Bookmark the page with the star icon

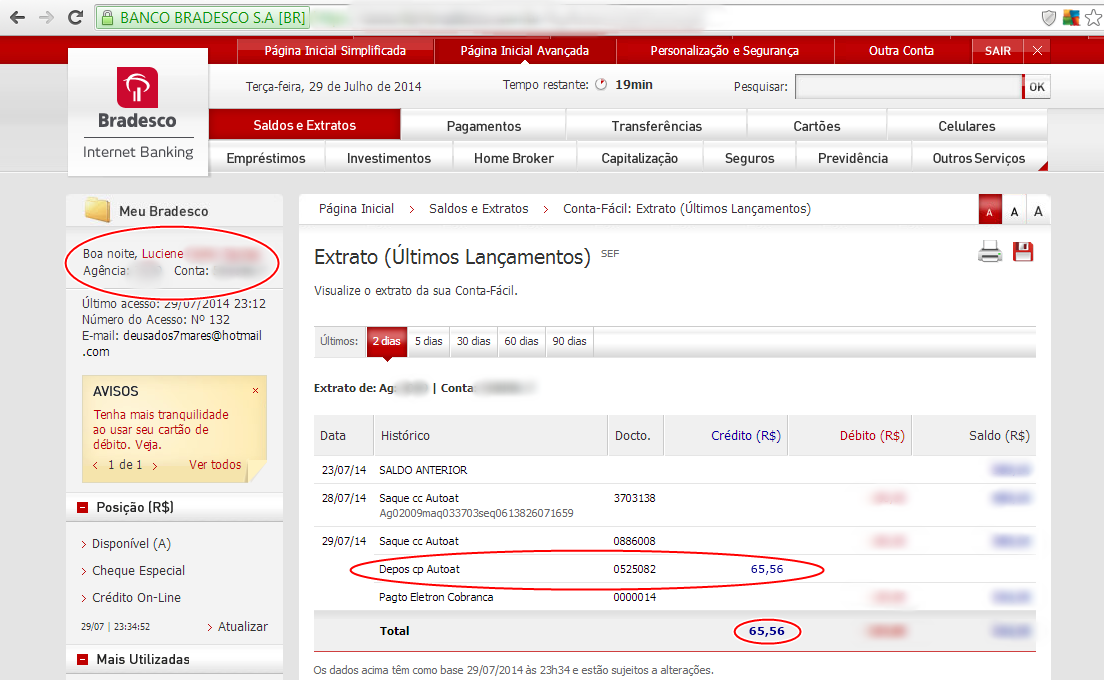1093,18
